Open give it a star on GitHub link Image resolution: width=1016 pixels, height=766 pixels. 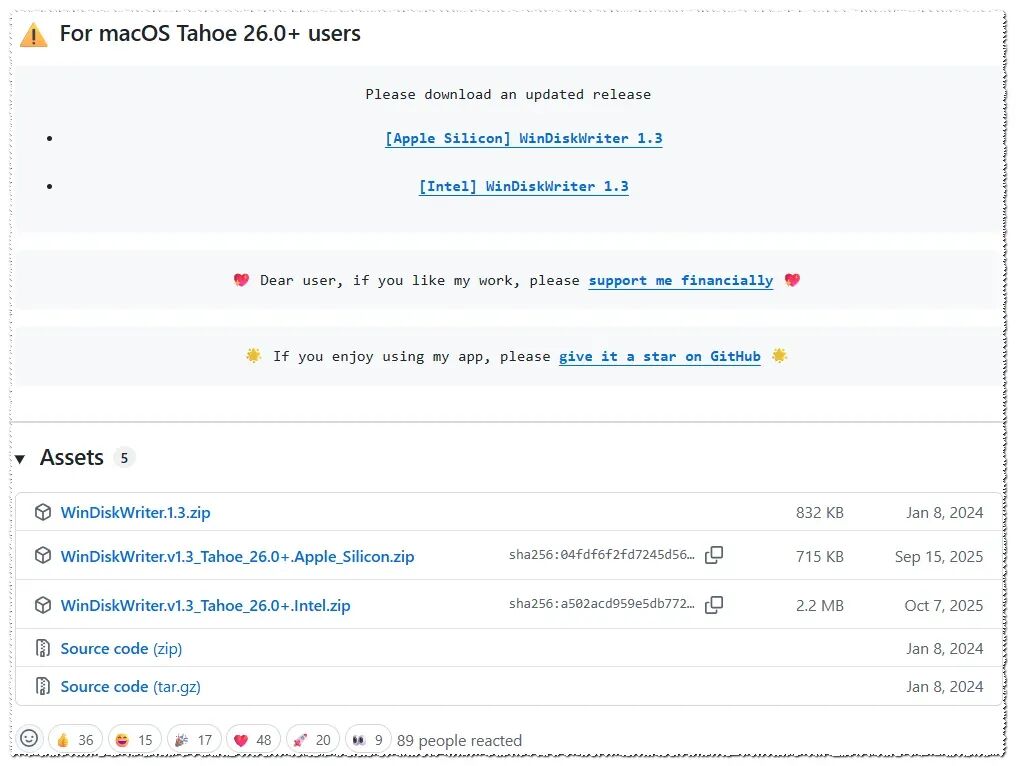[660, 356]
